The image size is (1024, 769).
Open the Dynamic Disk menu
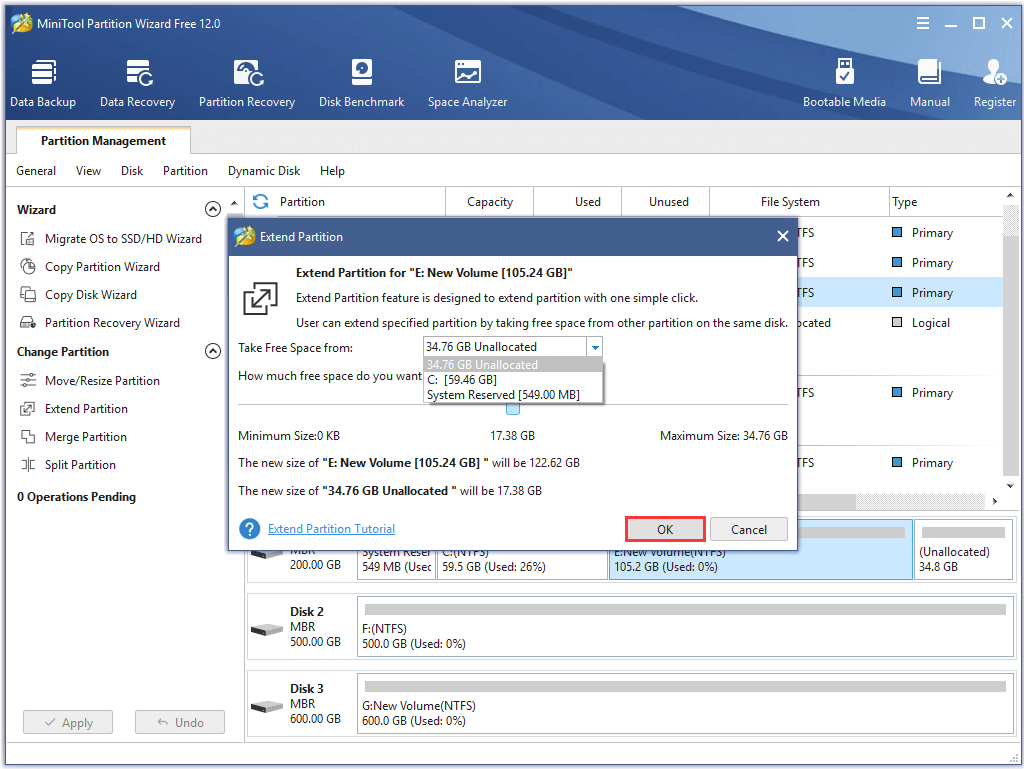(264, 171)
